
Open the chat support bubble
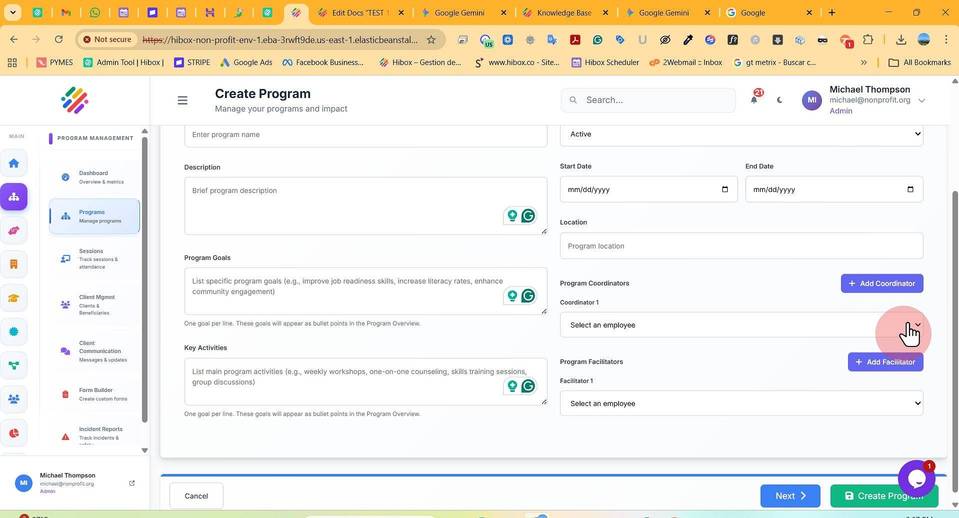click(916, 479)
